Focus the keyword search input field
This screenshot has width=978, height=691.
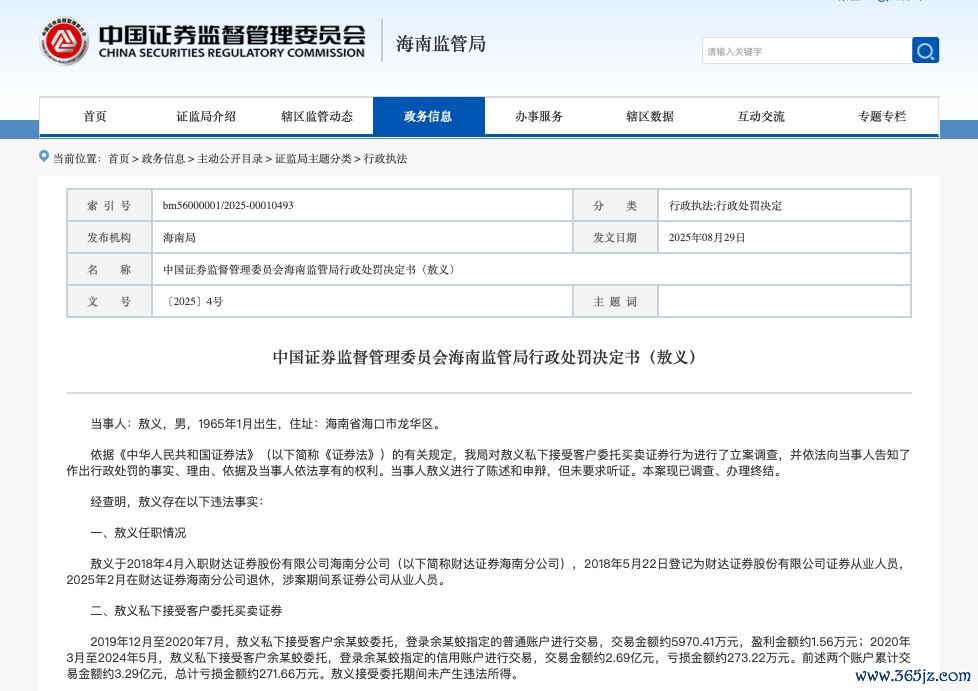coord(807,51)
